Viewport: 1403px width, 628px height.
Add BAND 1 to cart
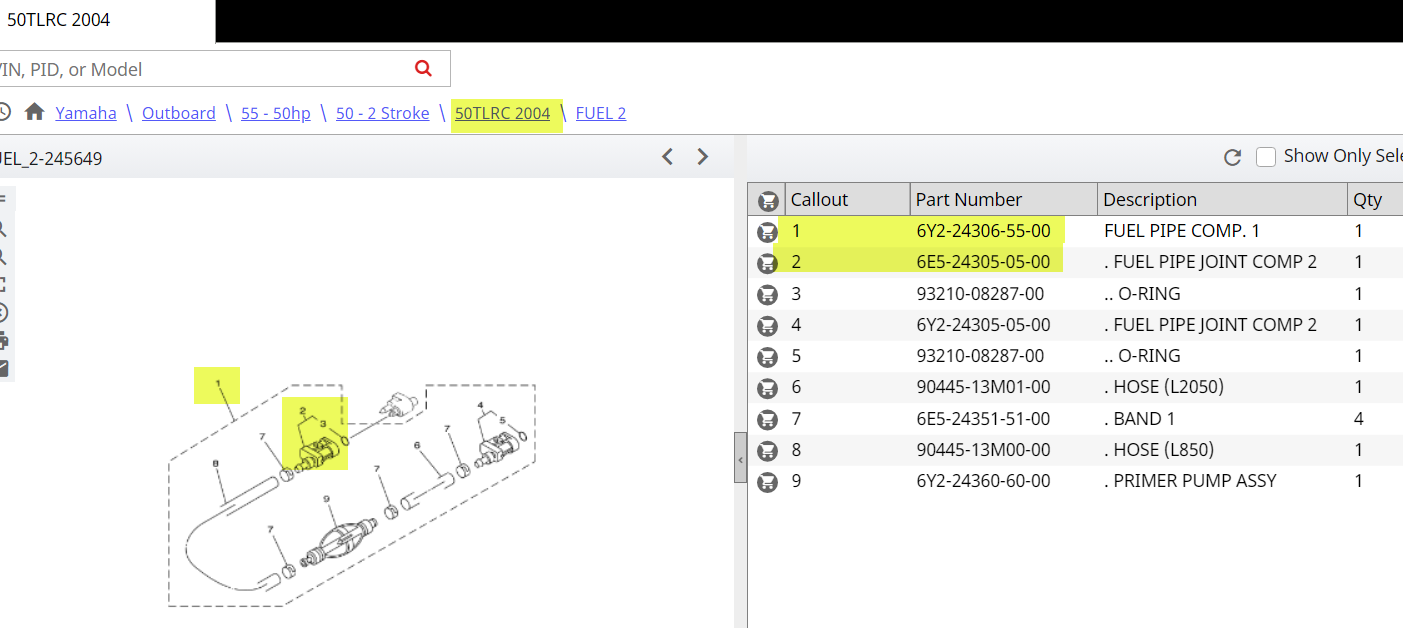767,419
